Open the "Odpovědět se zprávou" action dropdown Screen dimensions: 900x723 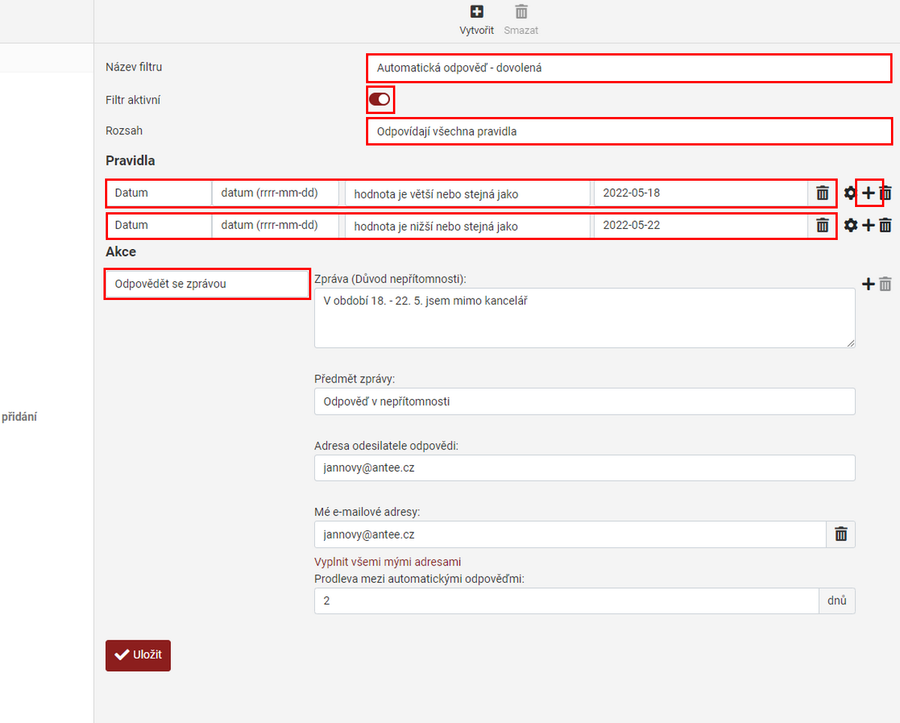pos(207,284)
